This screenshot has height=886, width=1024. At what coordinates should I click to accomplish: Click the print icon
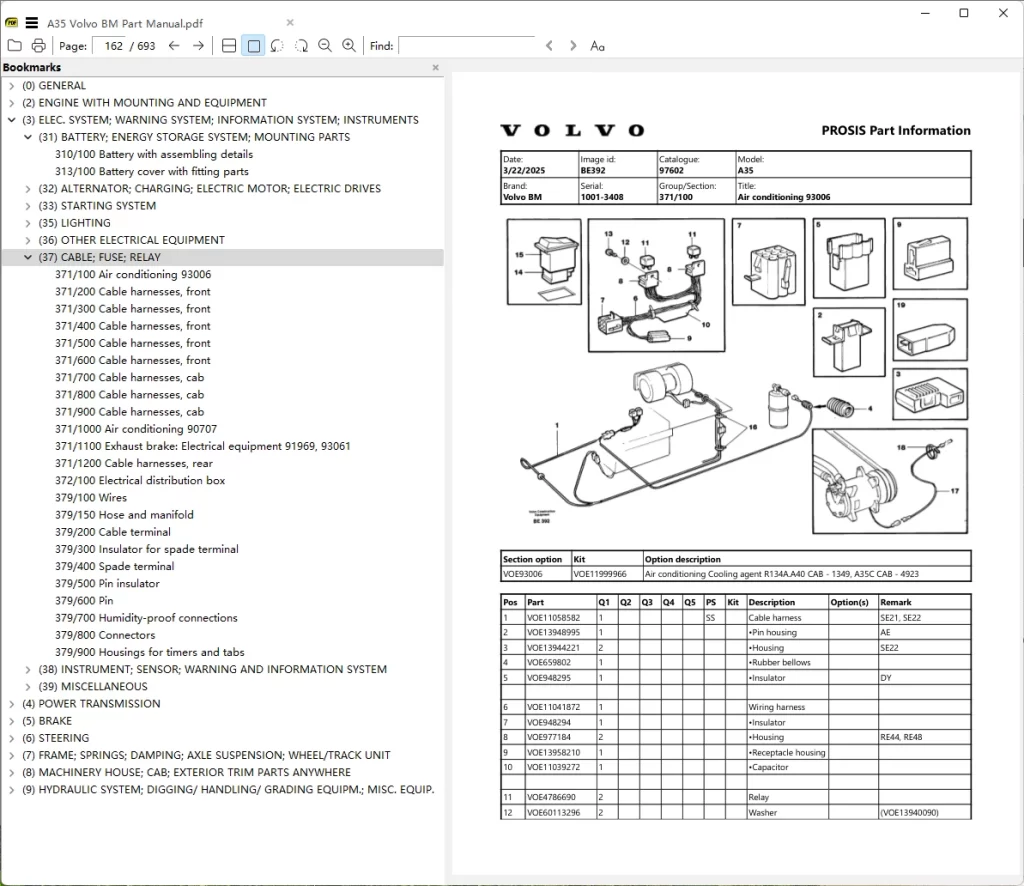click(39, 46)
